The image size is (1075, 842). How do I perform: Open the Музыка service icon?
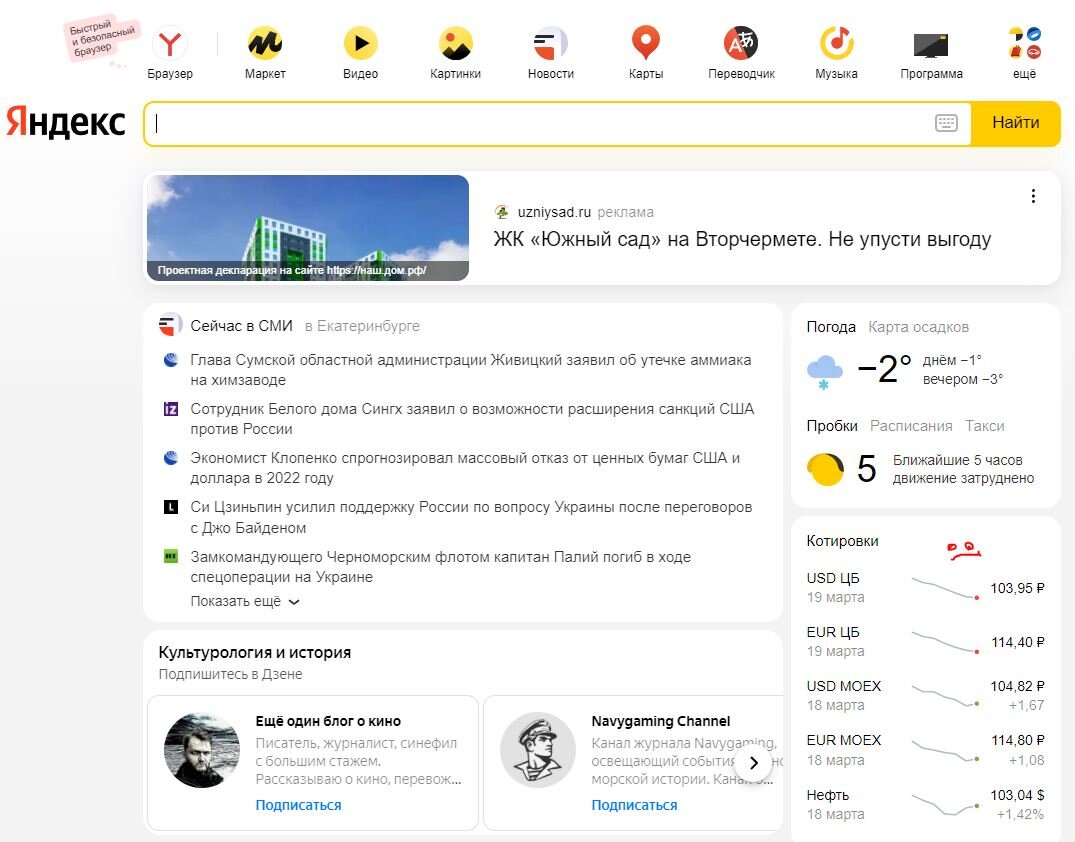point(836,45)
